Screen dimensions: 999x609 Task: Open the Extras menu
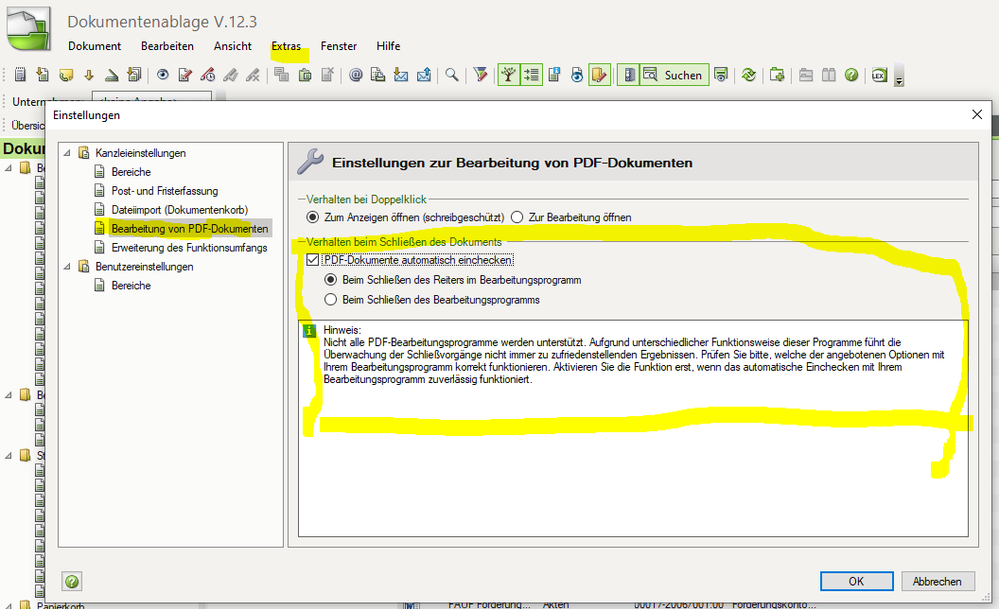pos(286,46)
